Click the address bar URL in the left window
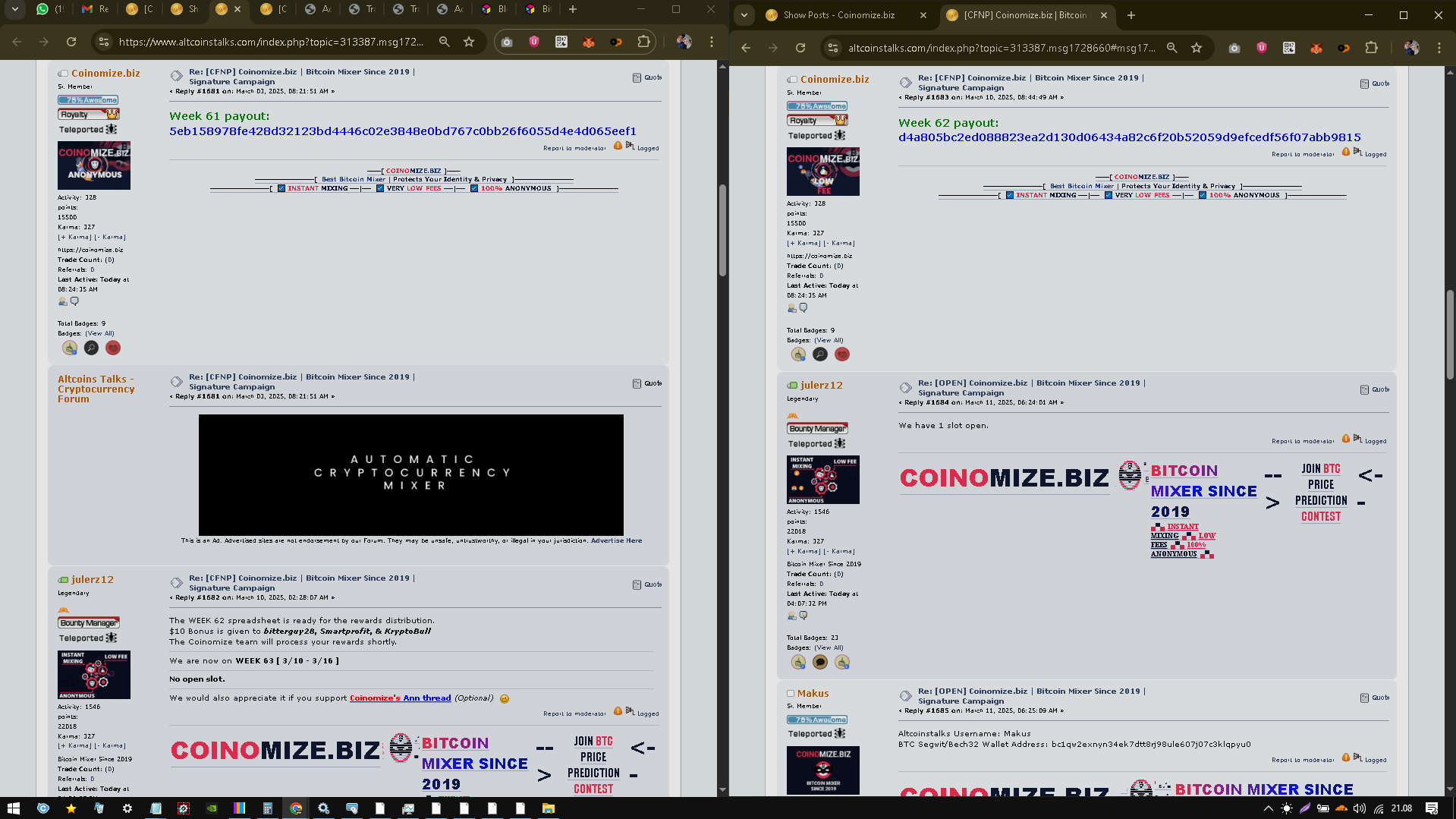The image size is (1456, 819). [271, 42]
